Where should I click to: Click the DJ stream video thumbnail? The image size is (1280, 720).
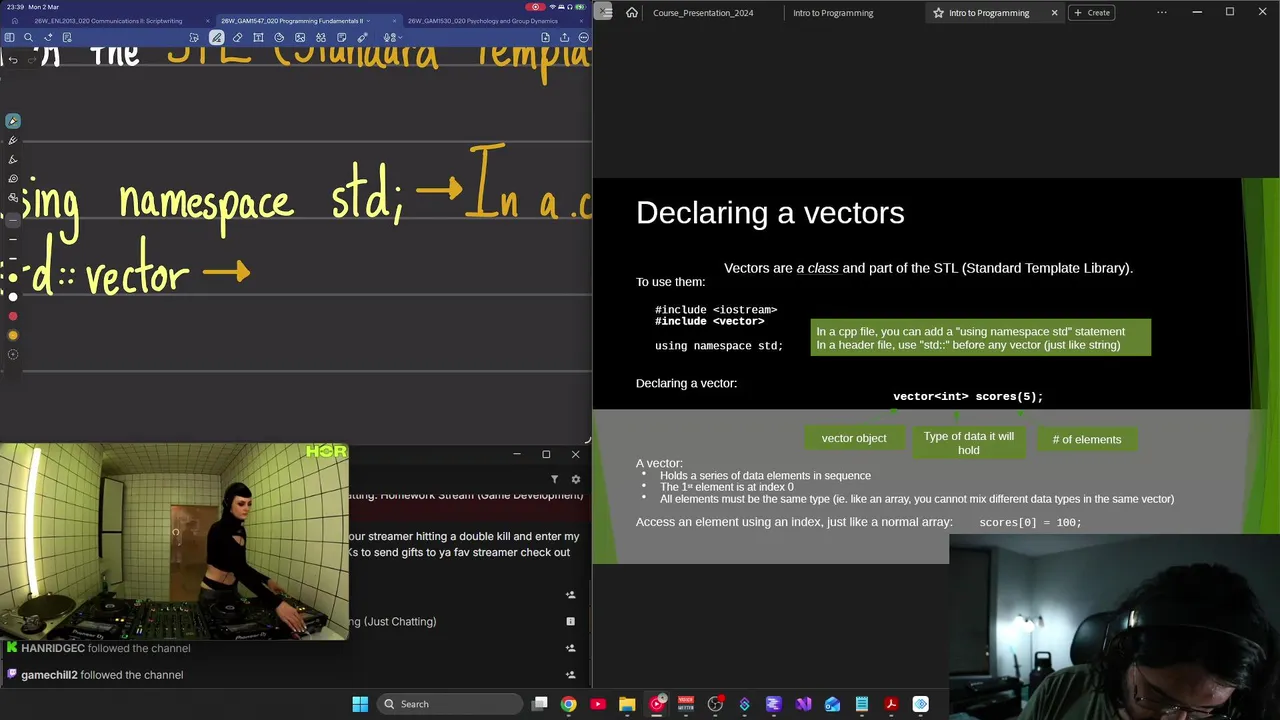(174, 541)
